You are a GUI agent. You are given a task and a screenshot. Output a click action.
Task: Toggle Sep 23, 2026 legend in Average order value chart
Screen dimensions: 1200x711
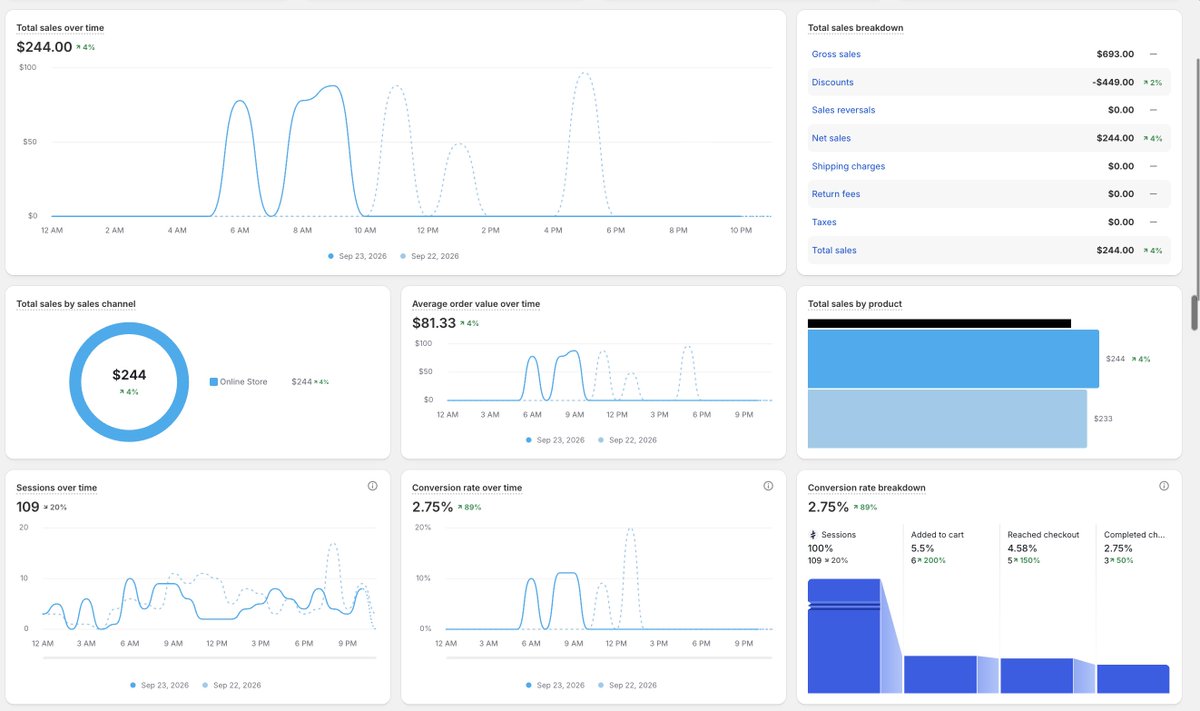point(556,440)
